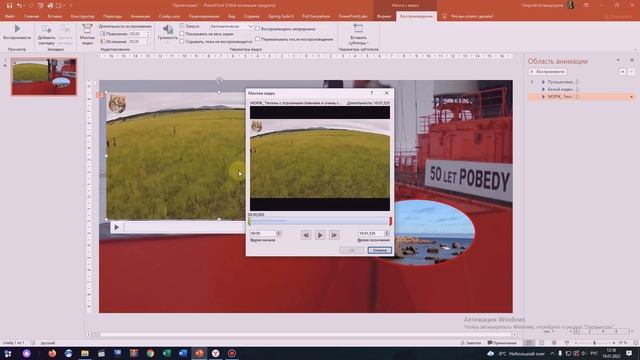Undo the last action in quick access toolbar
This screenshot has height=360, width=640.
coord(19,5)
